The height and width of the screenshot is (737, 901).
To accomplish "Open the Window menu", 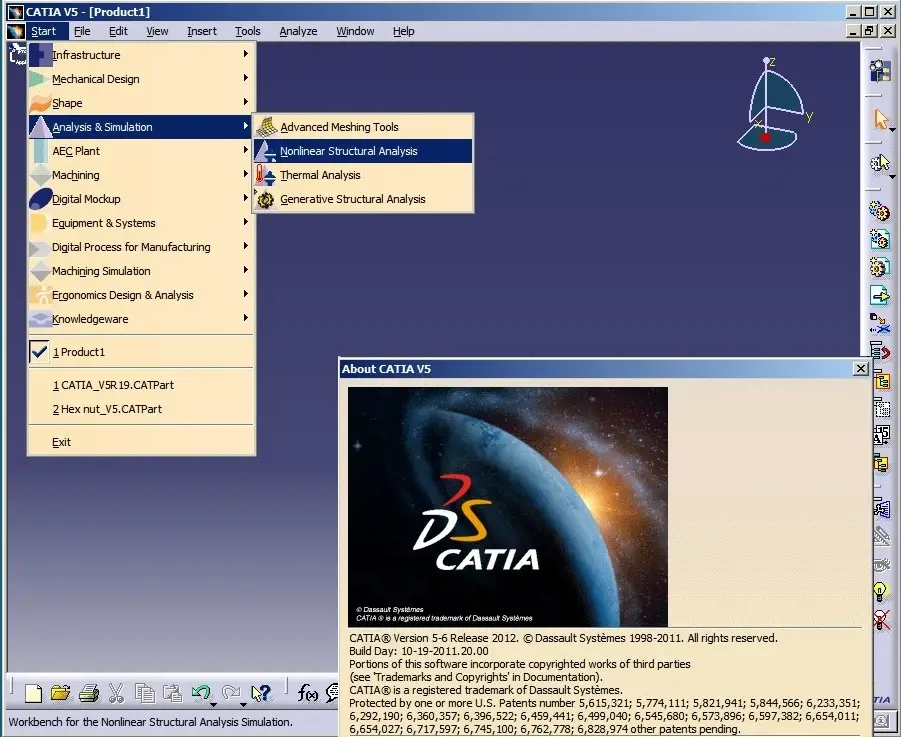I will click(x=355, y=31).
